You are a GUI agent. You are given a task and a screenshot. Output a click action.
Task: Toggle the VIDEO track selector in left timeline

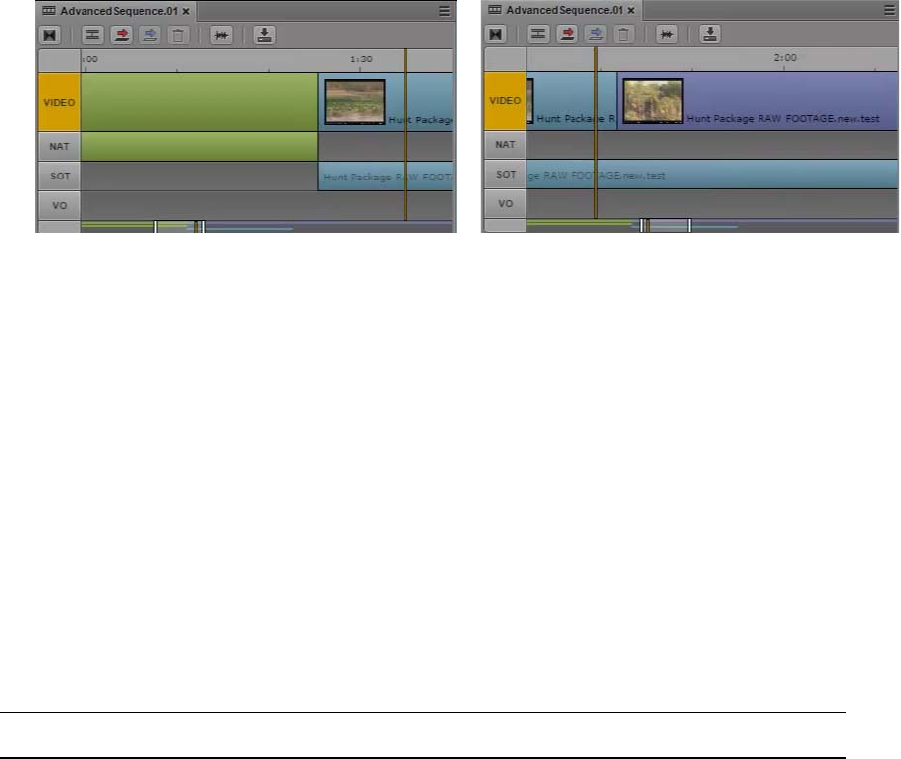[59, 102]
